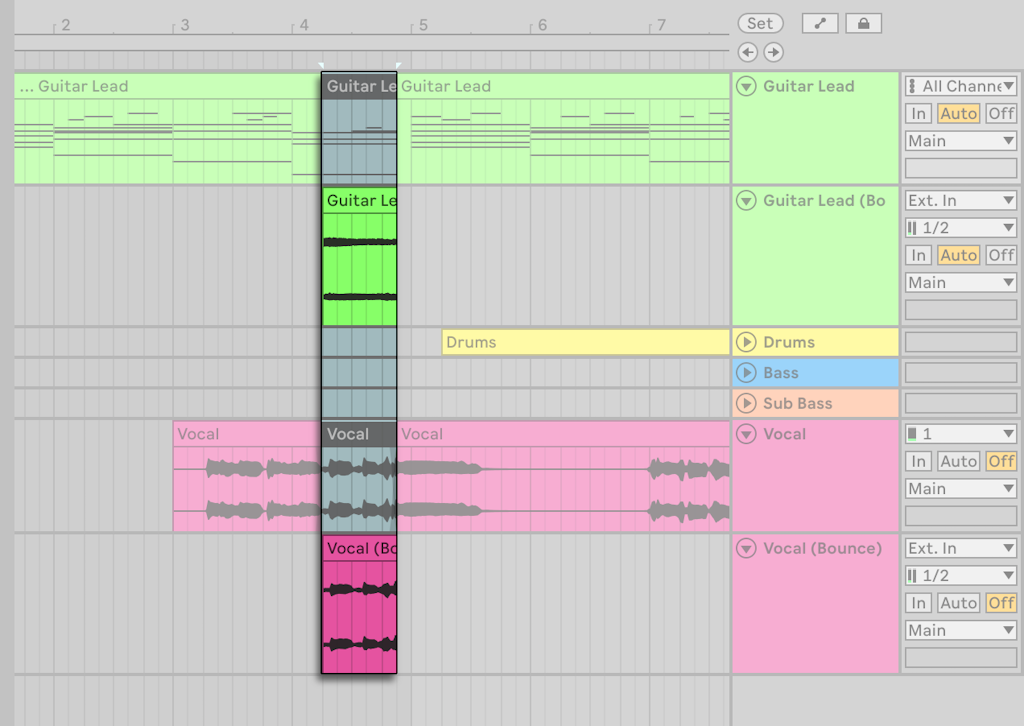Click bar 4 on the timeline ruler
This screenshot has width=1024, height=726.
tap(304, 25)
